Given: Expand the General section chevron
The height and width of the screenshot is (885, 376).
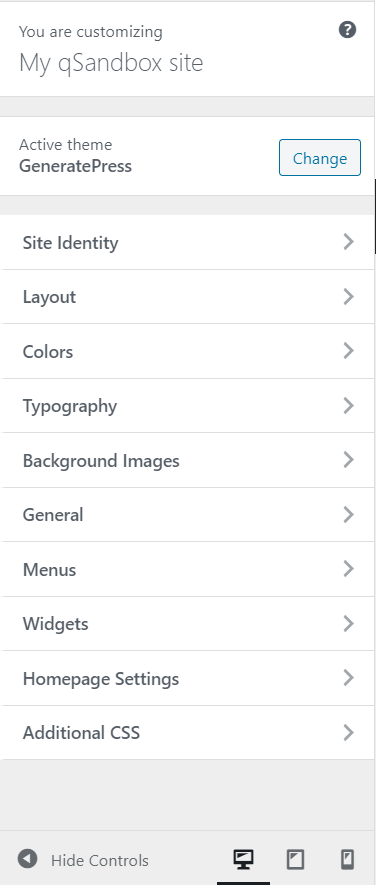Looking at the screenshot, I should tap(348, 515).
